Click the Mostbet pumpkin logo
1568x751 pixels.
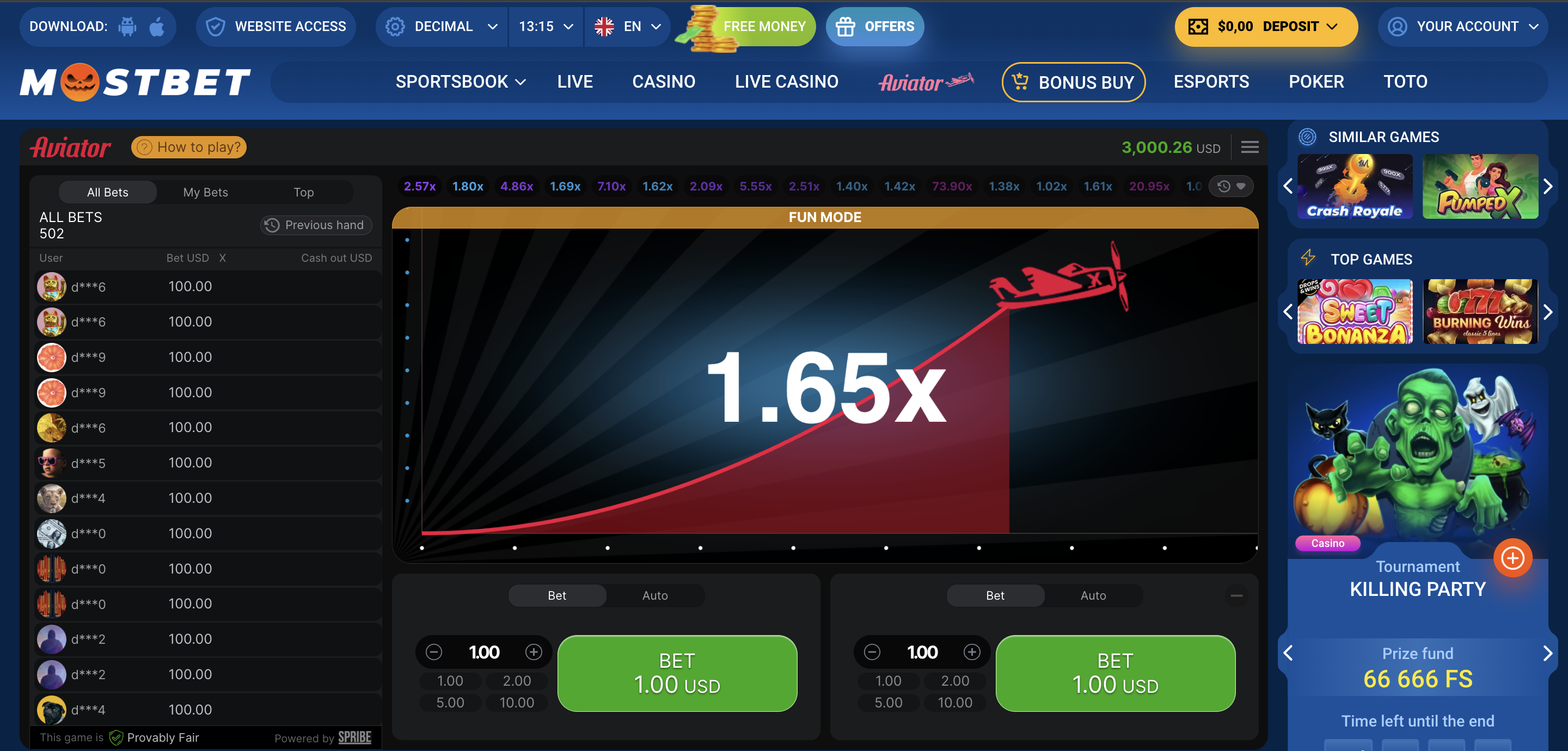79,82
